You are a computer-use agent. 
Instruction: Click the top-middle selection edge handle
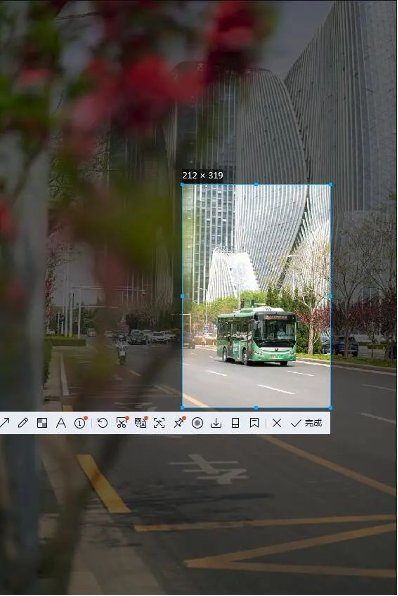(x=256, y=185)
